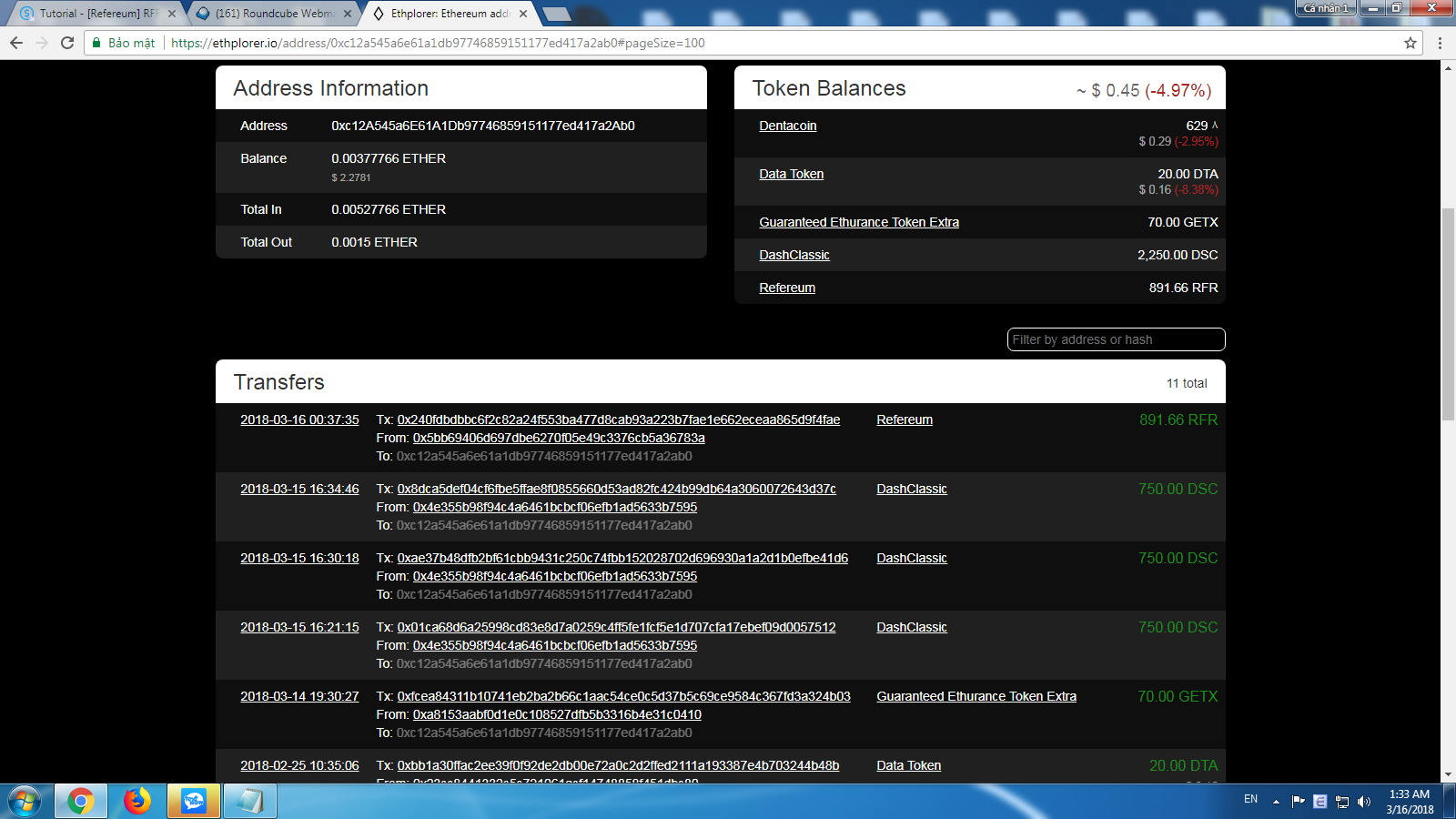Image resolution: width=1456 pixels, height=819 pixels.
Task: Click the '11 total' transfers count
Action: [x=1187, y=383]
